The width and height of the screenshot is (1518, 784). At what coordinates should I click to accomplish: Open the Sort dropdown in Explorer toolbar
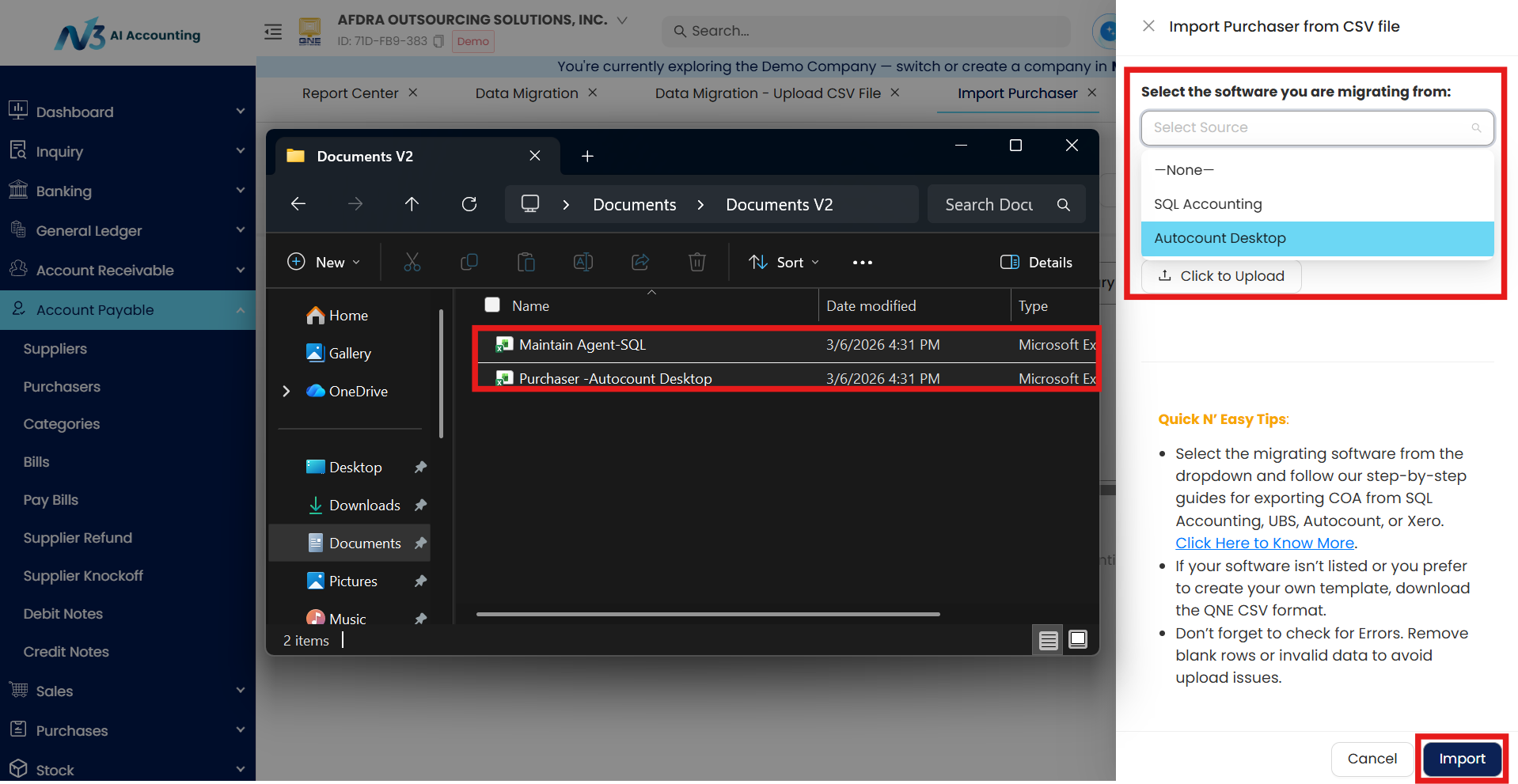[x=784, y=262]
